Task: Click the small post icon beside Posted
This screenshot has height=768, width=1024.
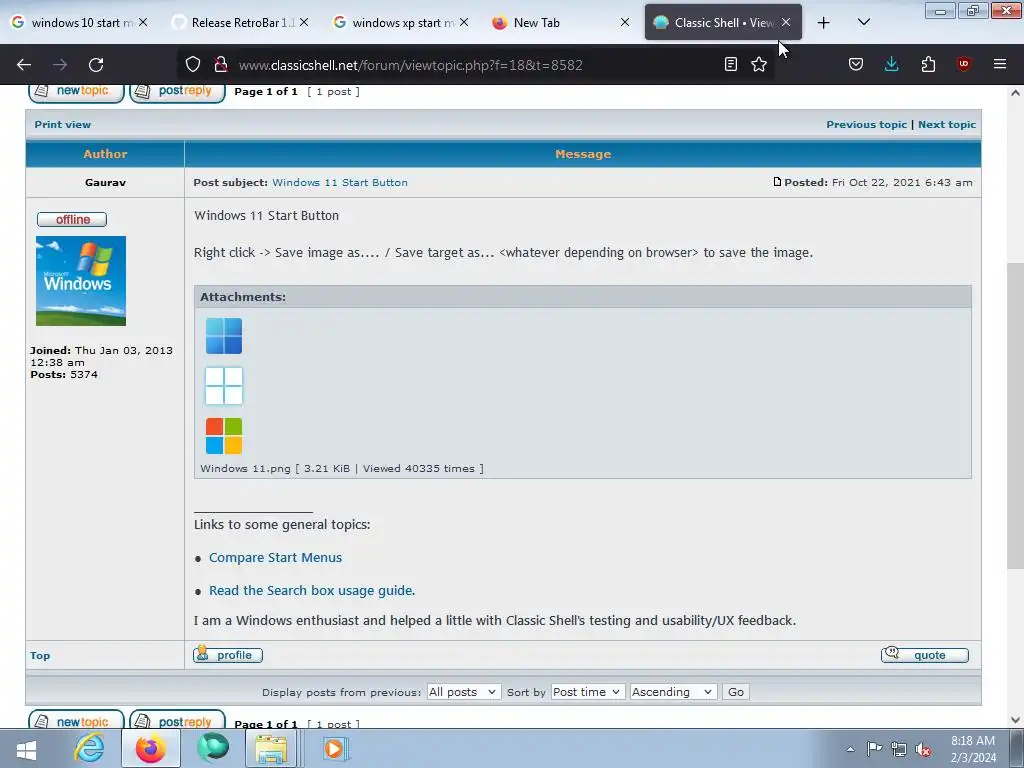Action: point(777,182)
